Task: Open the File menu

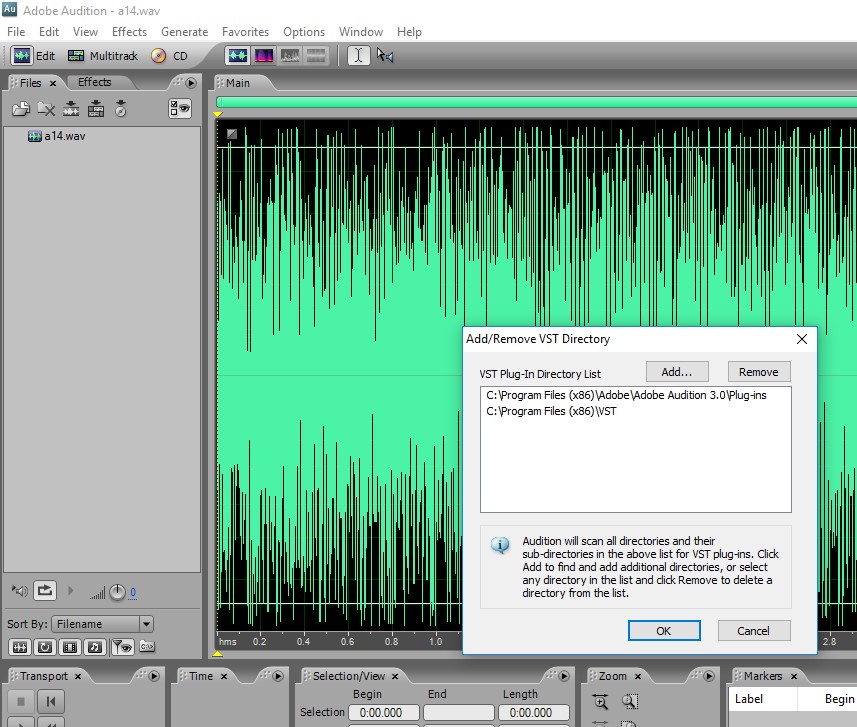Action: coord(16,32)
